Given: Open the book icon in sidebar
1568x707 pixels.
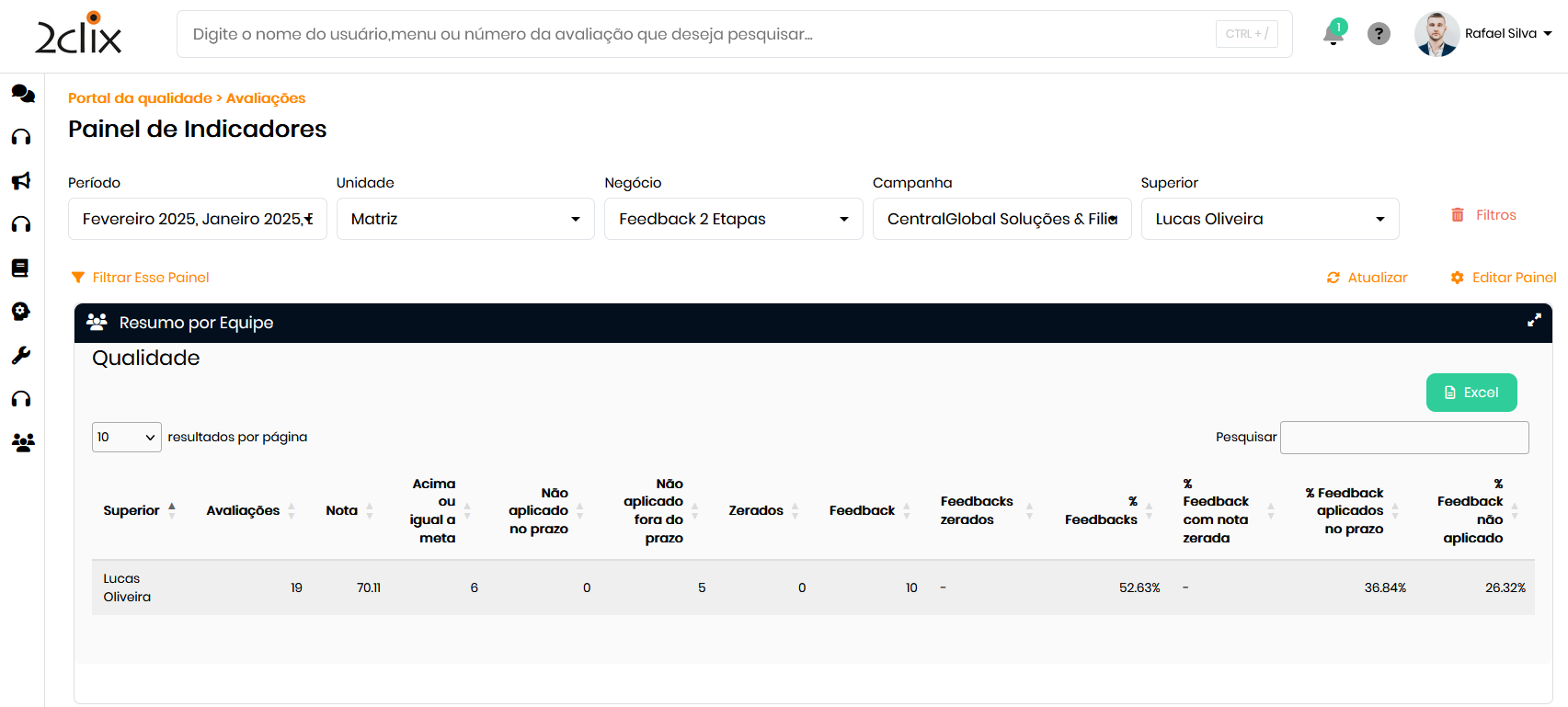Looking at the screenshot, I should tap(20, 268).
